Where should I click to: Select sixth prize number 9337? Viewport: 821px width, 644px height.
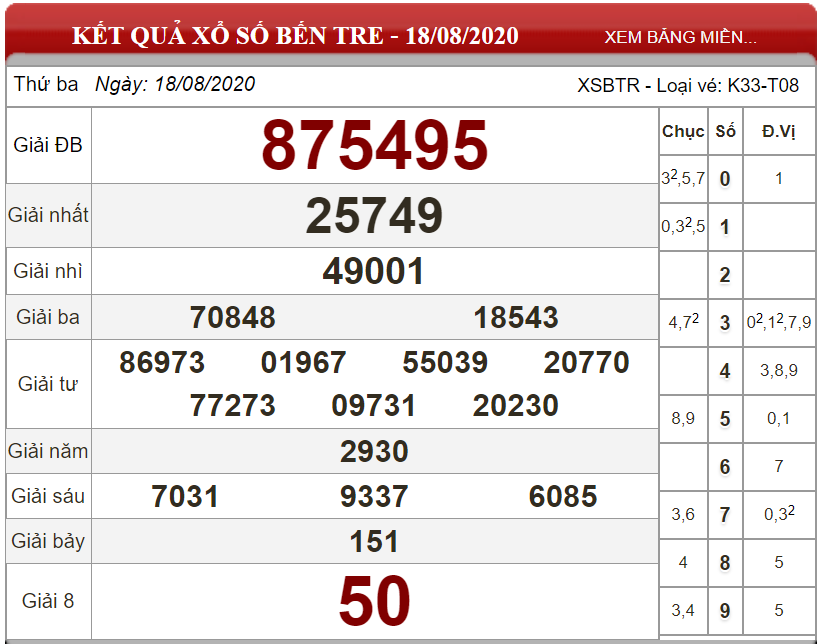pos(374,496)
